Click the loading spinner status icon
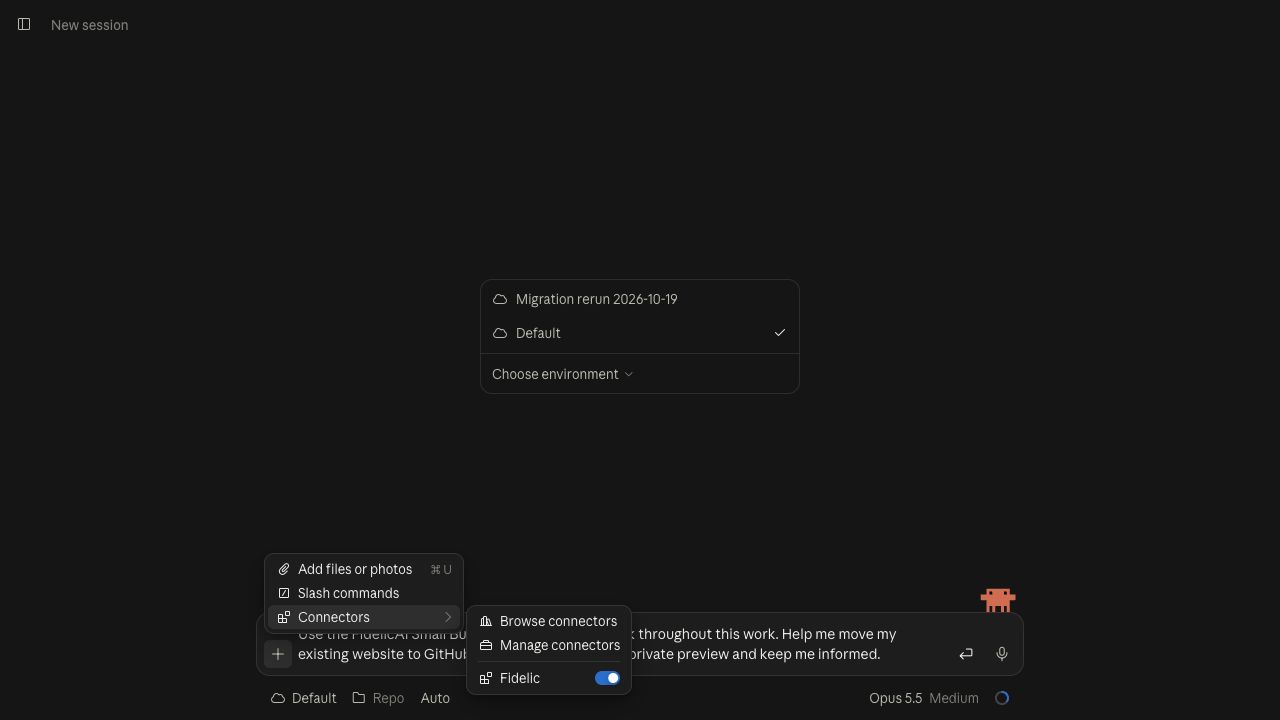 [1002, 698]
